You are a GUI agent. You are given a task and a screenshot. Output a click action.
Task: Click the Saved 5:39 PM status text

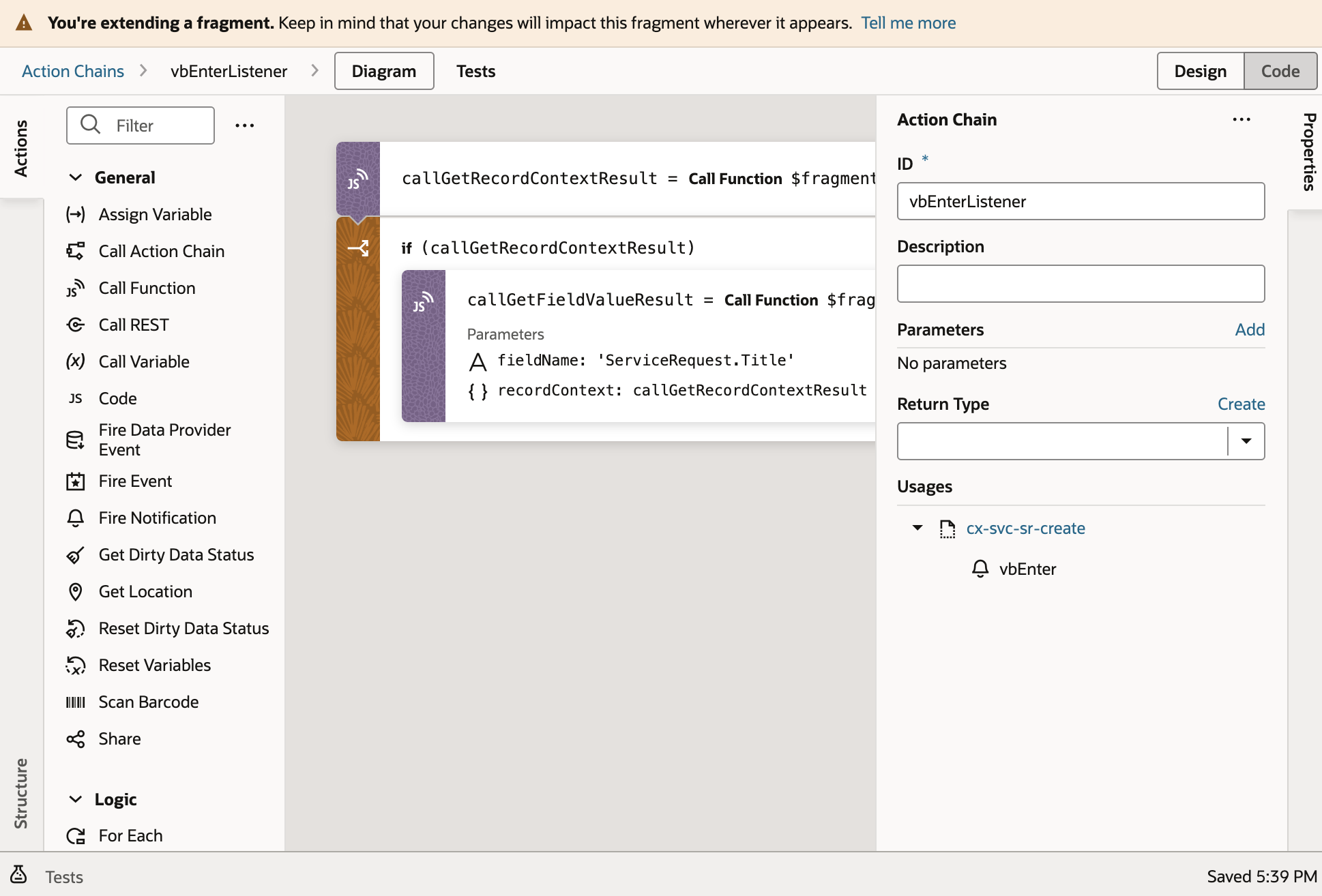pyautogui.click(x=1262, y=877)
